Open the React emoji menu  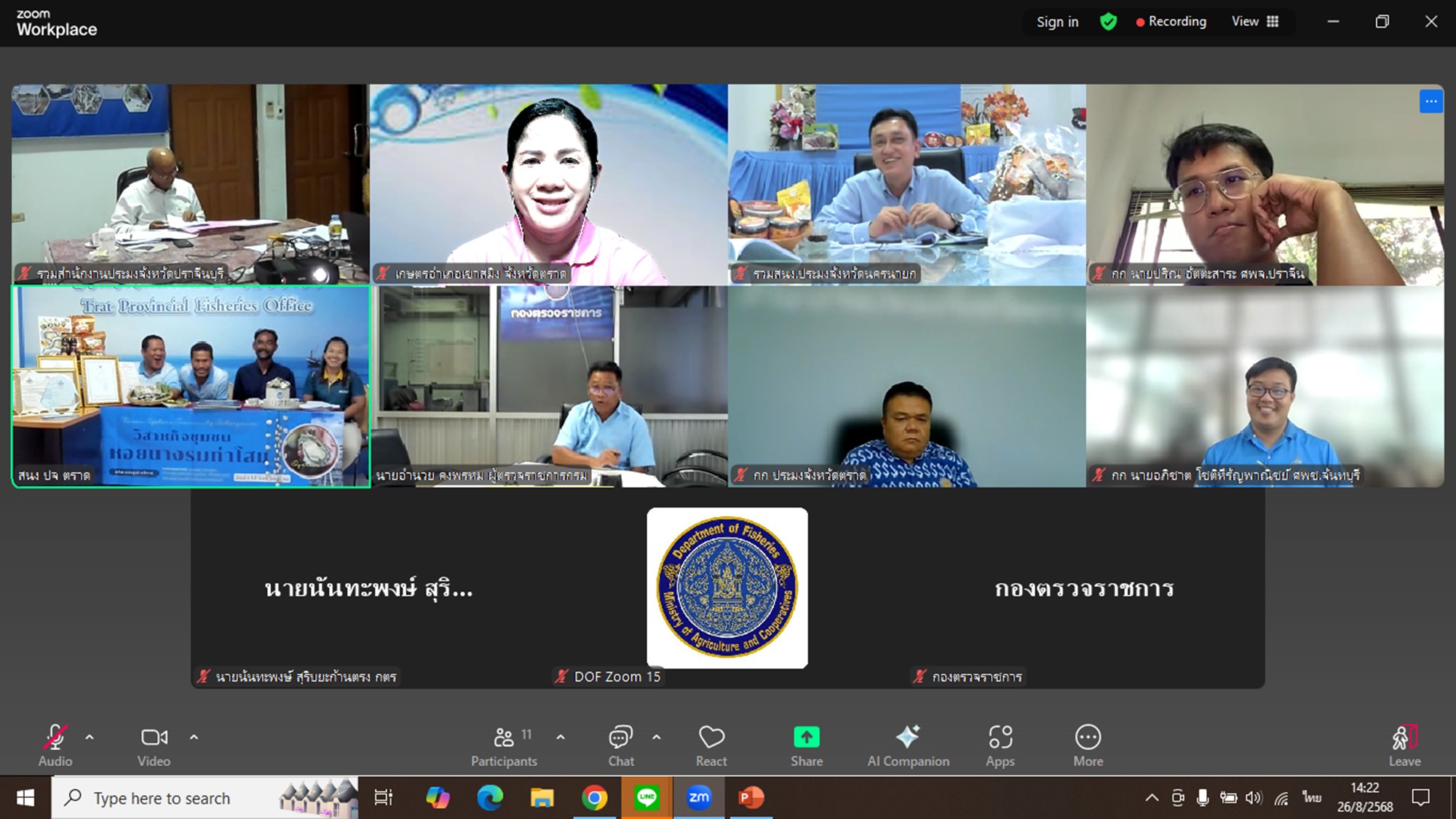711,745
